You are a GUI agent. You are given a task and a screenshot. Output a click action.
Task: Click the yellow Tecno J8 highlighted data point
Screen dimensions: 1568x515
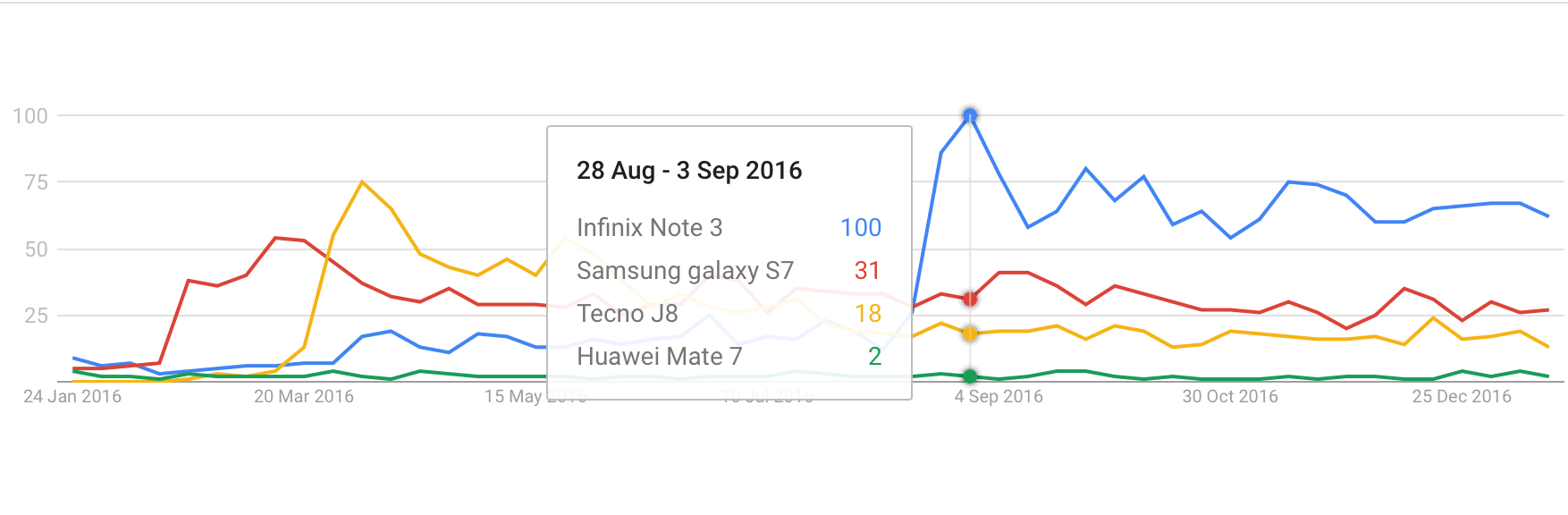click(970, 333)
